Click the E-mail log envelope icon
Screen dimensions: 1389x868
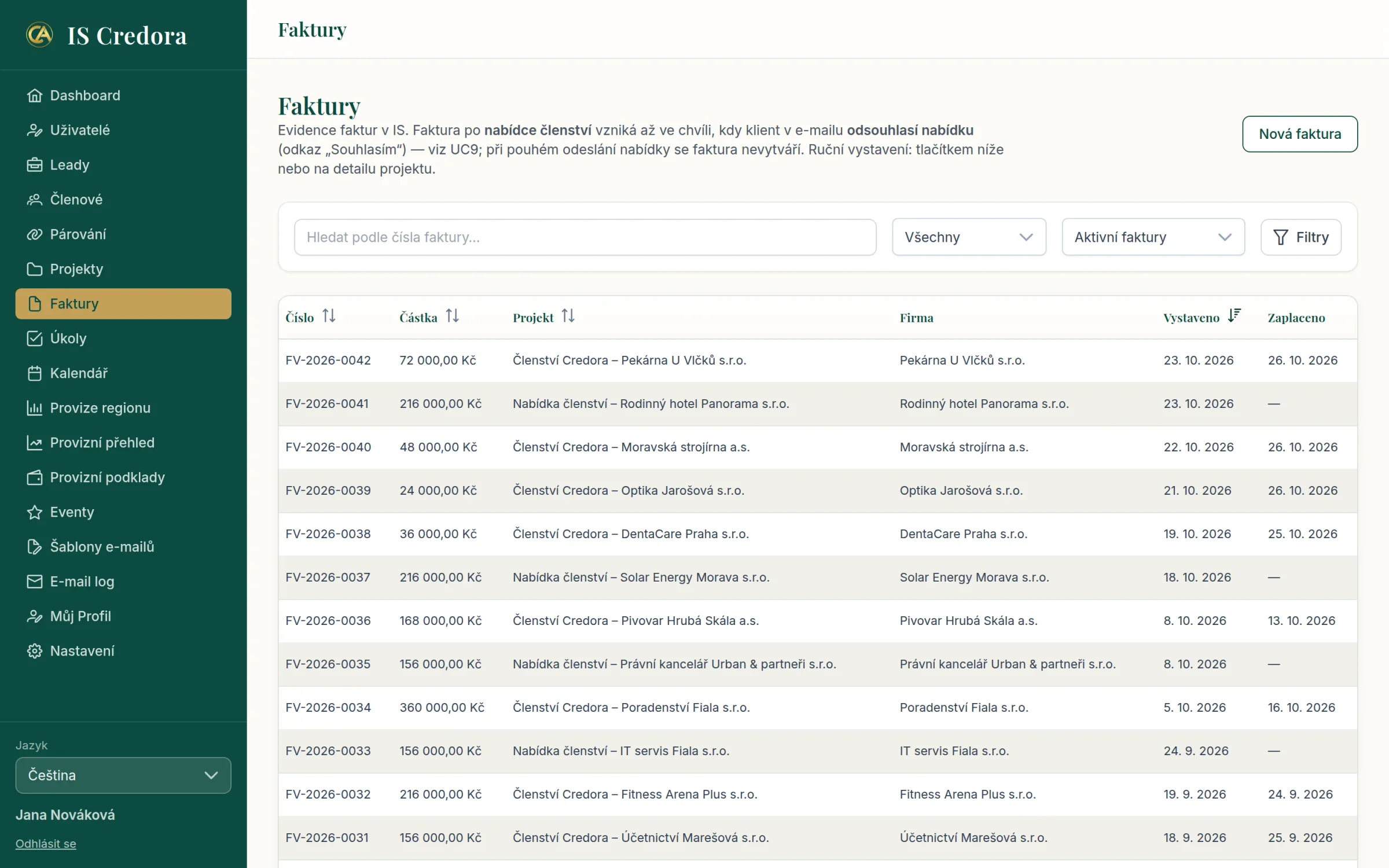(x=35, y=582)
